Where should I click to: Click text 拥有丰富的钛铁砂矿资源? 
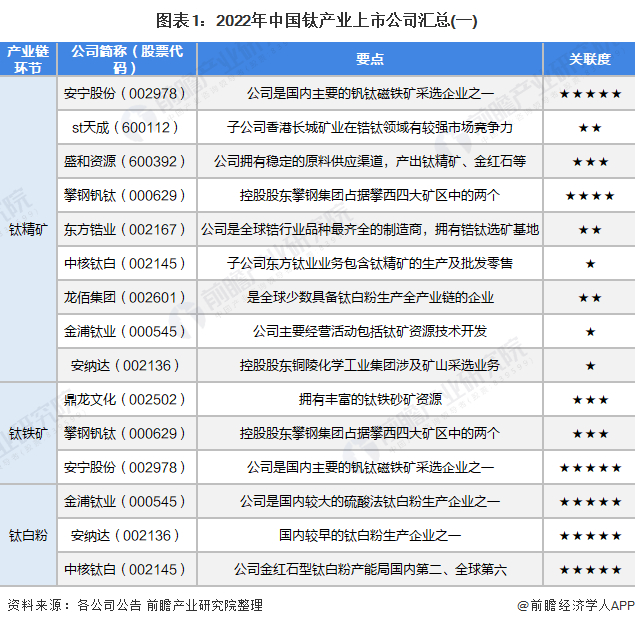click(370, 400)
